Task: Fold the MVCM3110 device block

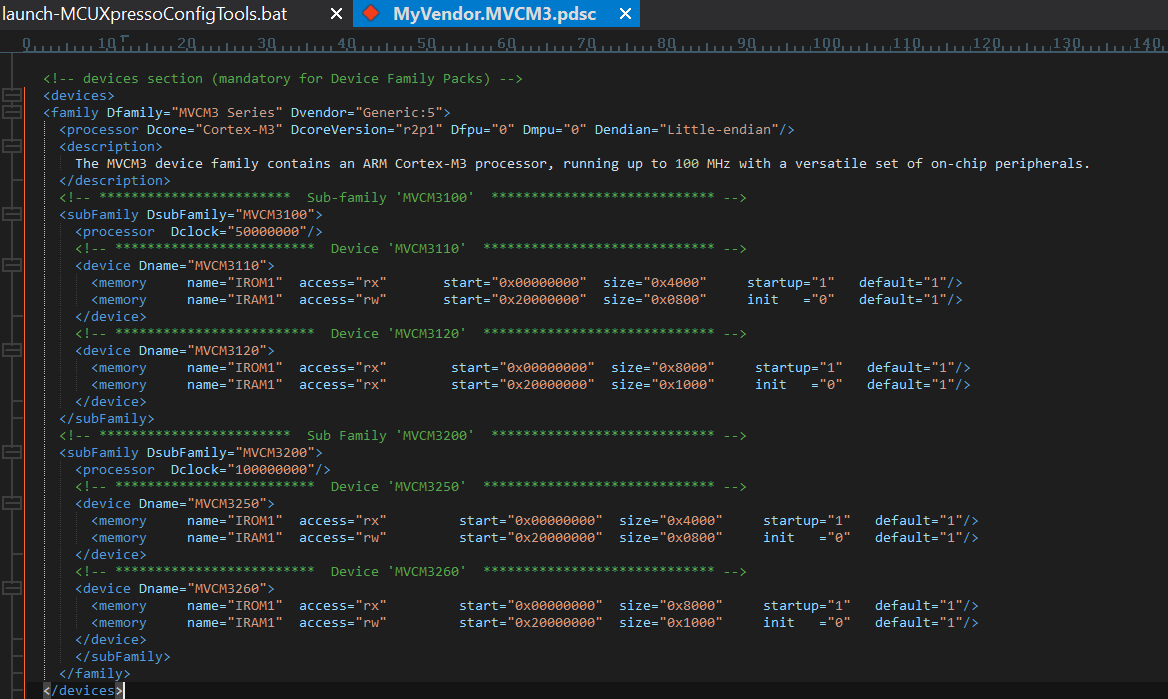Action: tap(12, 265)
